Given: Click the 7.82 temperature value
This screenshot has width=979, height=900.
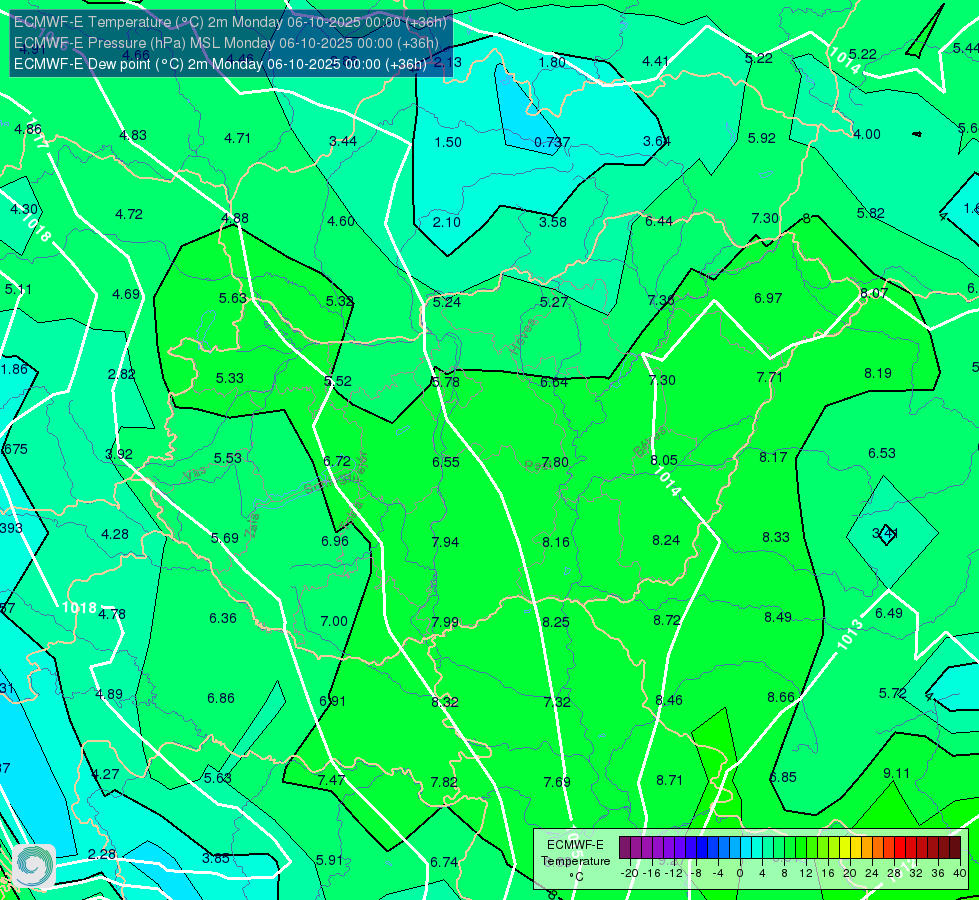Looking at the screenshot, I should pos(444,782).
